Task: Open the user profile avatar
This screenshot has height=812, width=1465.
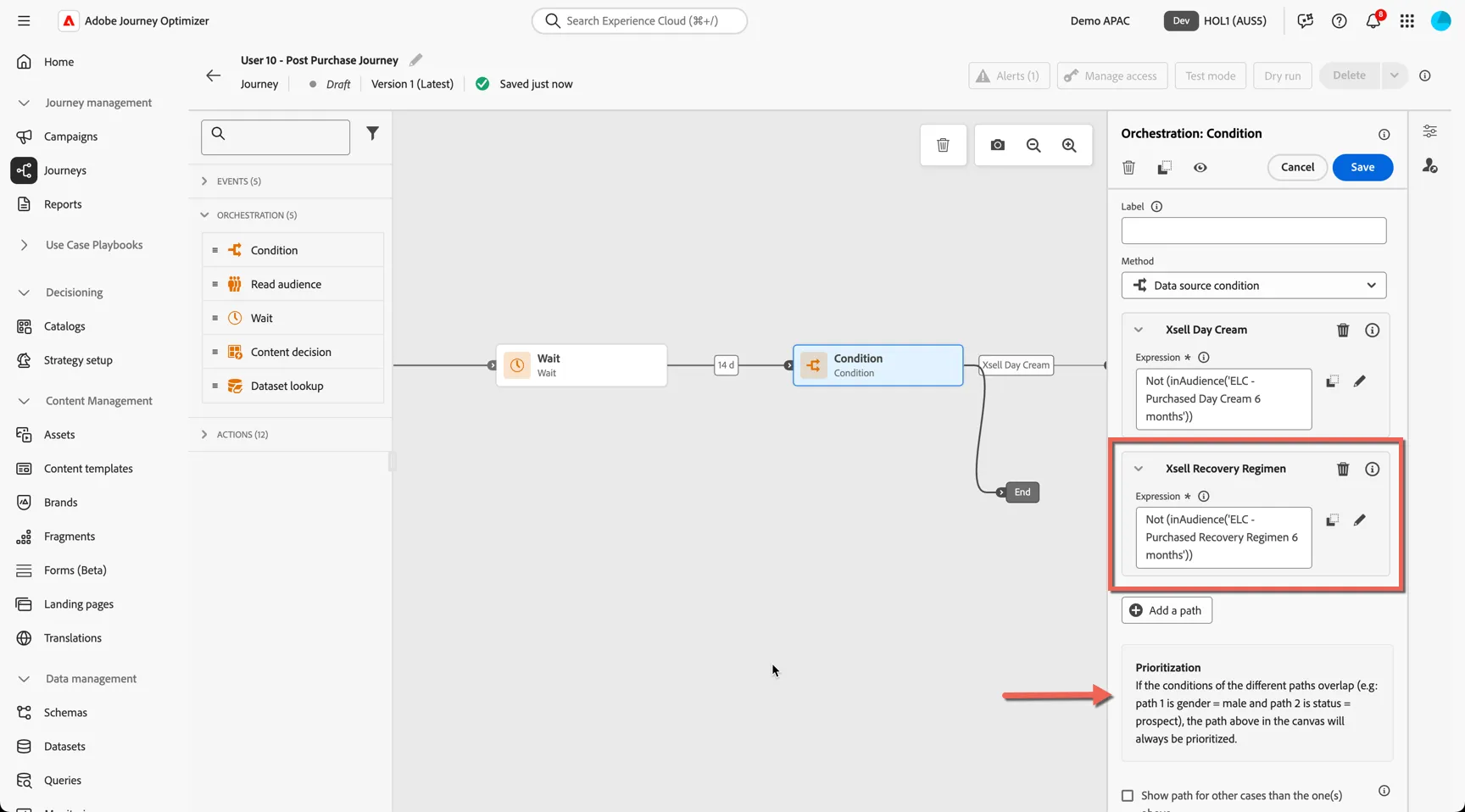Action: [x=1440, y=20]
